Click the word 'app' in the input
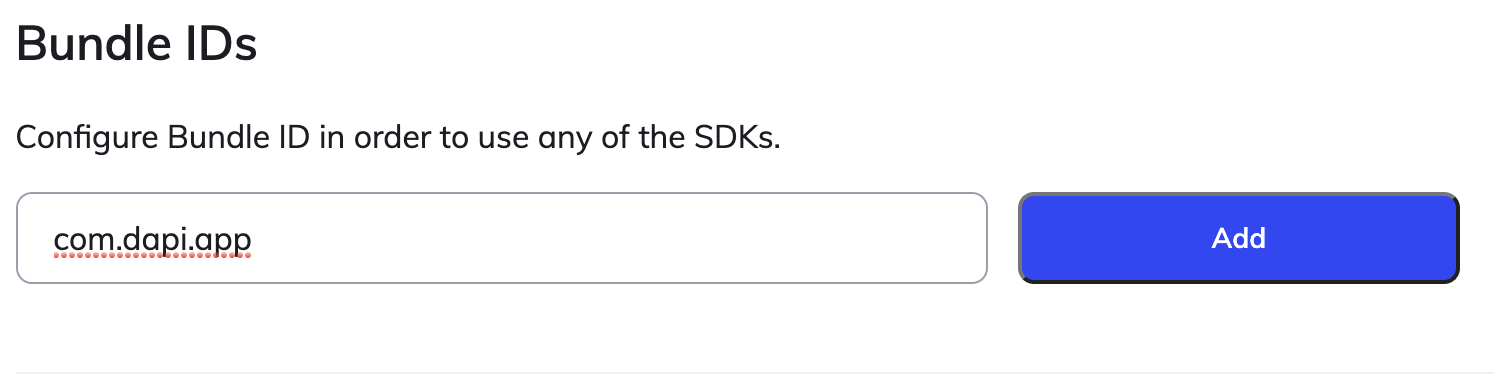 [223, 241]
